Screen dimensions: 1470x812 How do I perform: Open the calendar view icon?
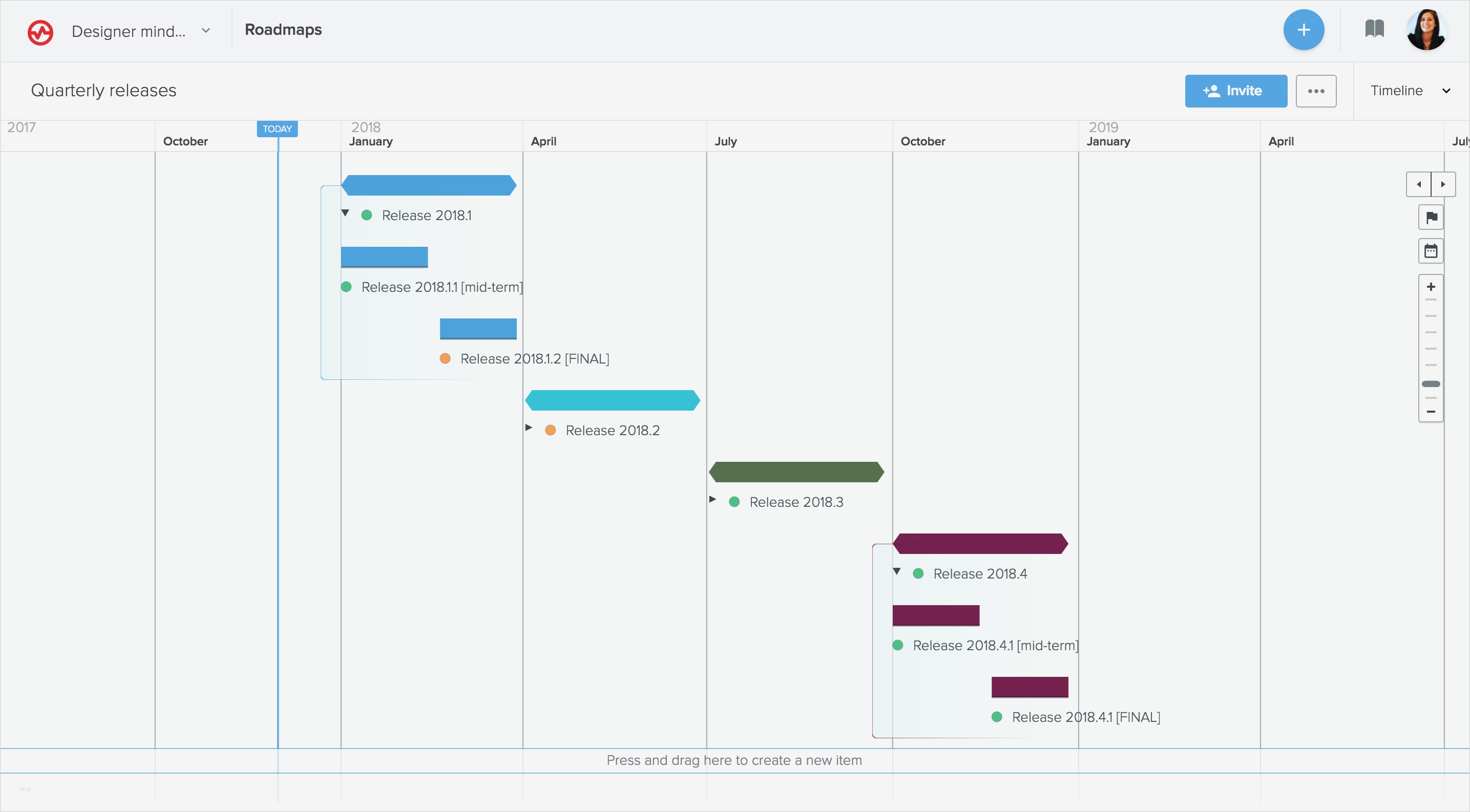point(1431,251)
